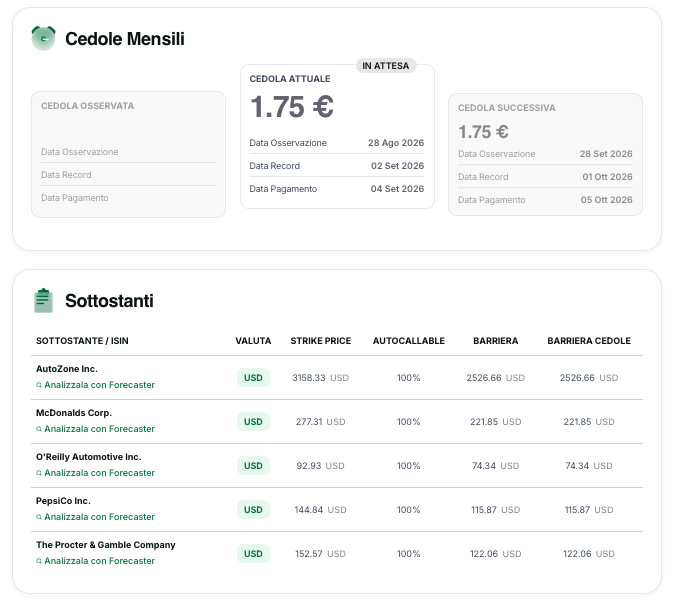Viewport: 674px width, 605px height.
Task: Click the magnifier icon under McDonalds Corp.
Action: click(39, 429)
